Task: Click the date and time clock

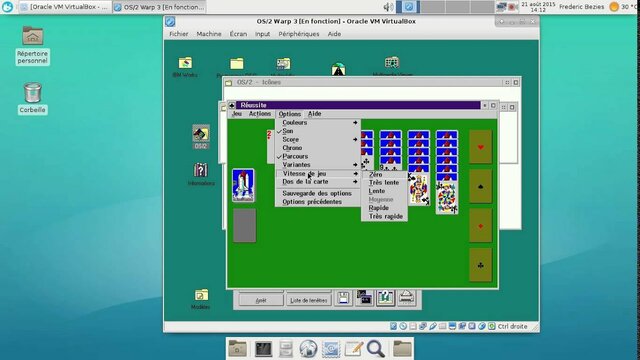Action: point(538,7)
